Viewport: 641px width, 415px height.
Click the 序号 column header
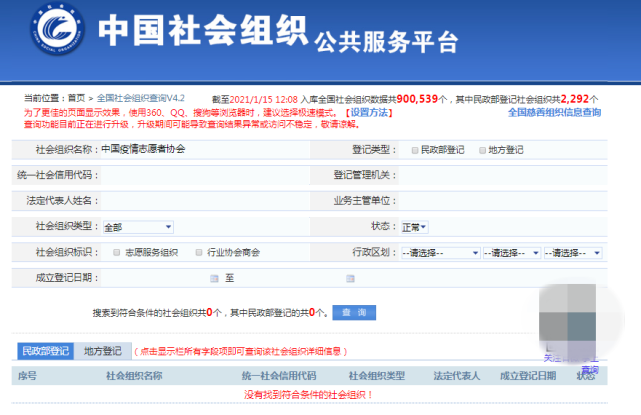click(27, 376)
